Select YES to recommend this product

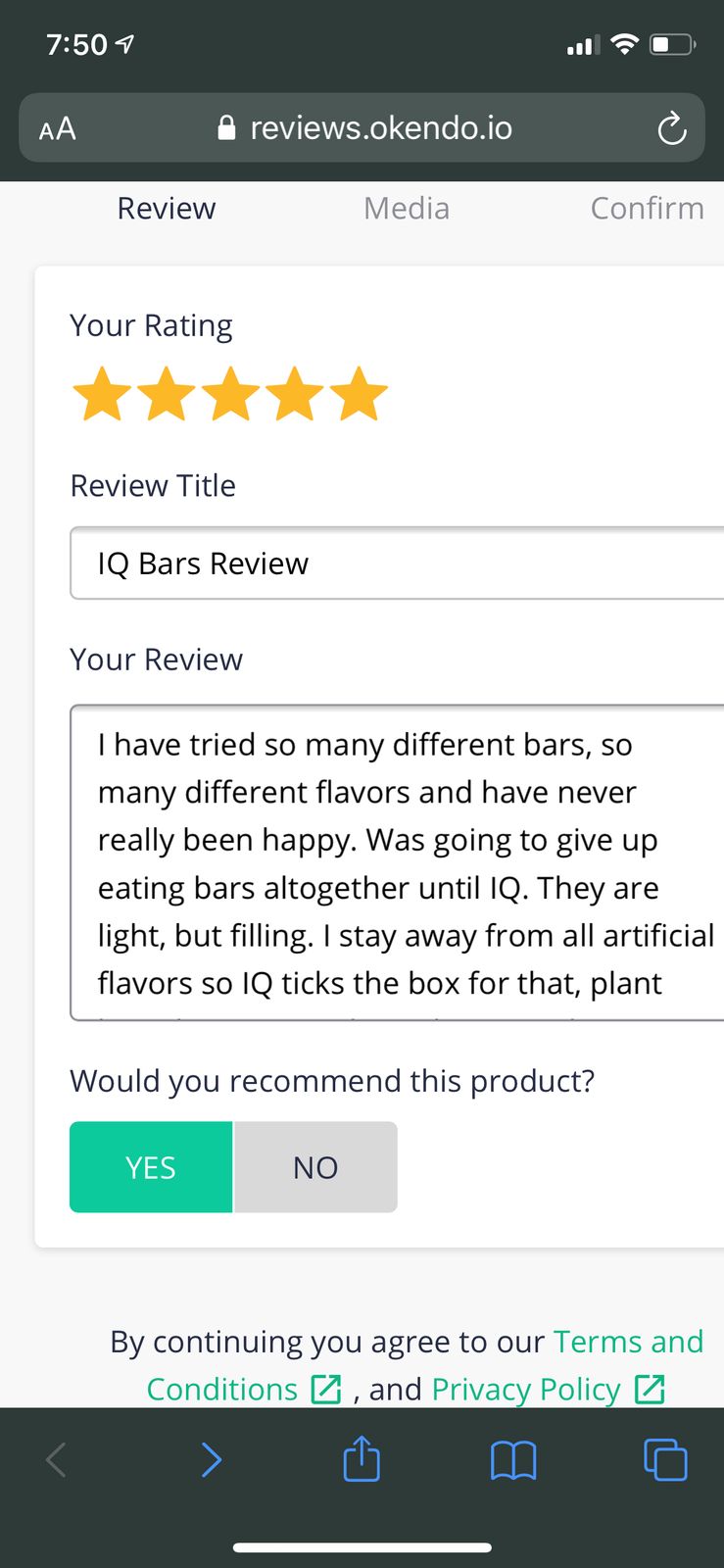tap(151, 1167)
